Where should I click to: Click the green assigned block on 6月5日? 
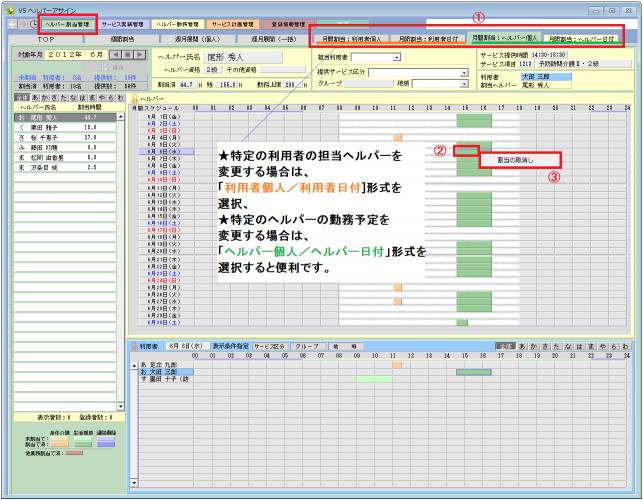pos(466,150)
